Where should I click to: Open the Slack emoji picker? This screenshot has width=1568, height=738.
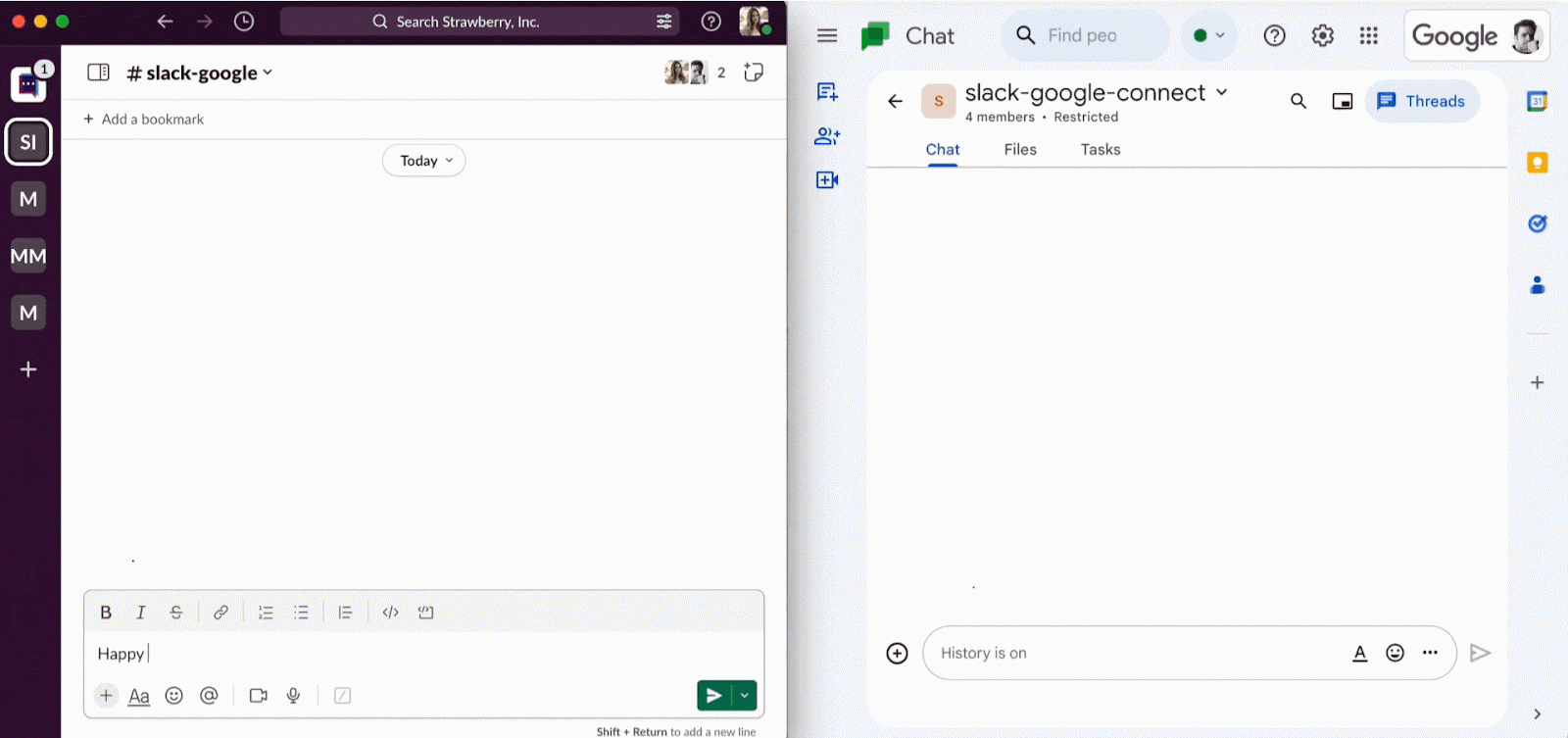pyautogui.click(x=173, y=696)
